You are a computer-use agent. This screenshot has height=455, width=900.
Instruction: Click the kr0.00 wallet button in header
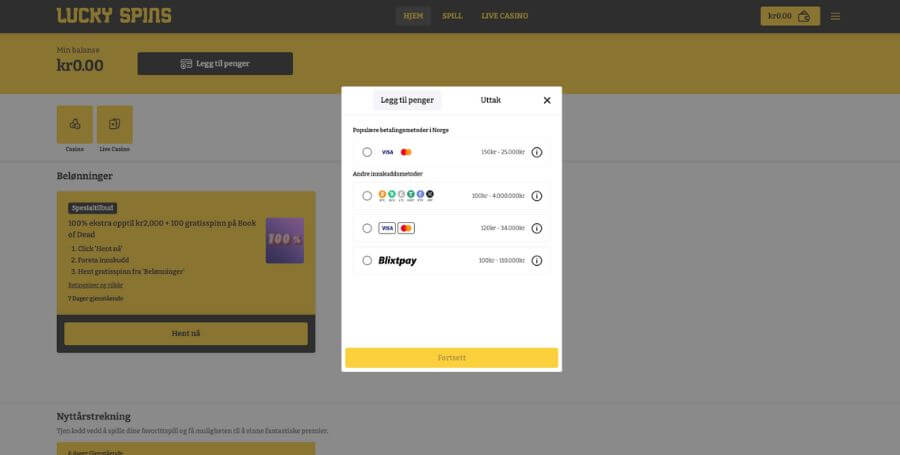[x=790, y=16]
